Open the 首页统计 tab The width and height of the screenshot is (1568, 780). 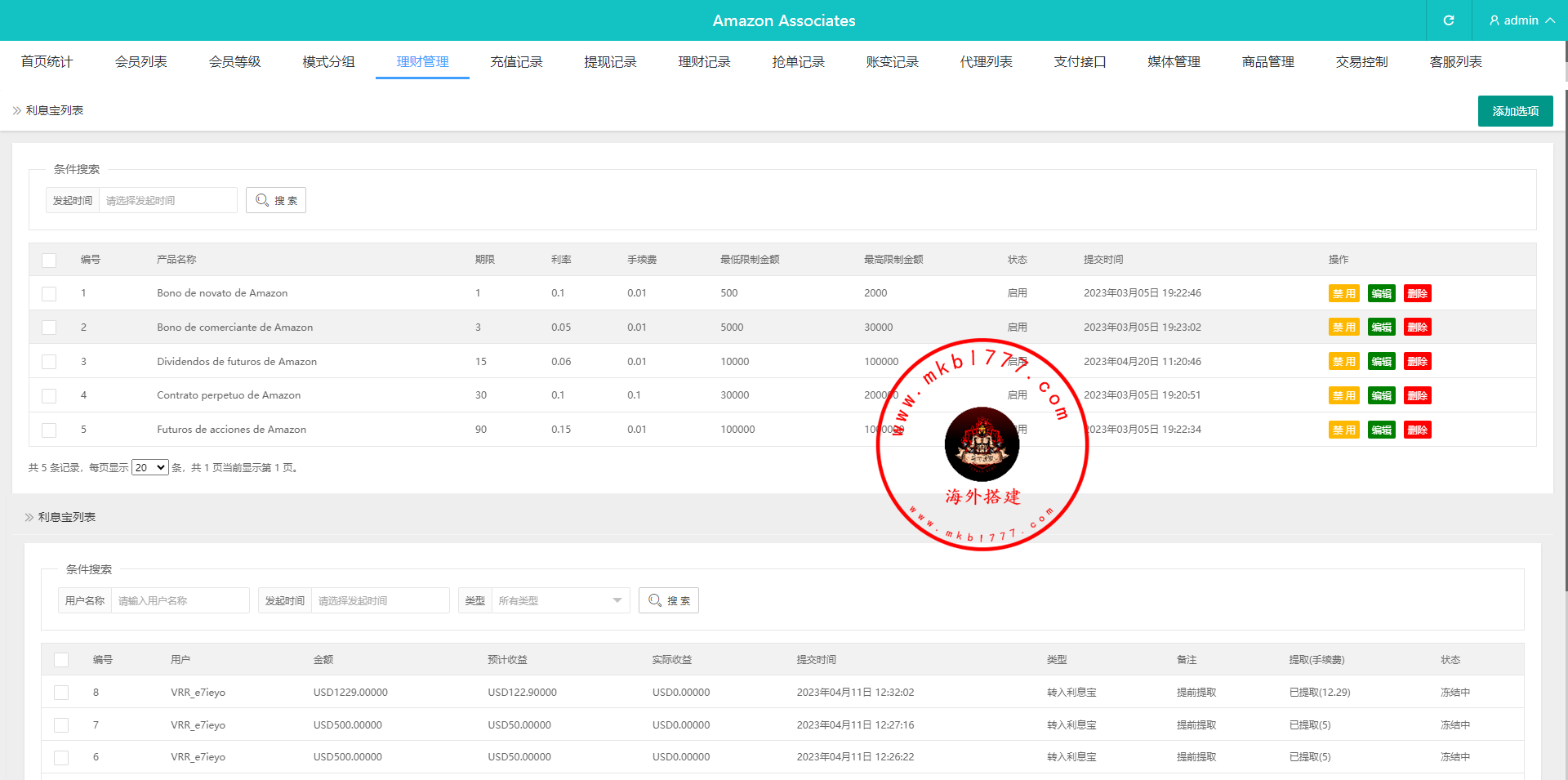coord(47,62)
